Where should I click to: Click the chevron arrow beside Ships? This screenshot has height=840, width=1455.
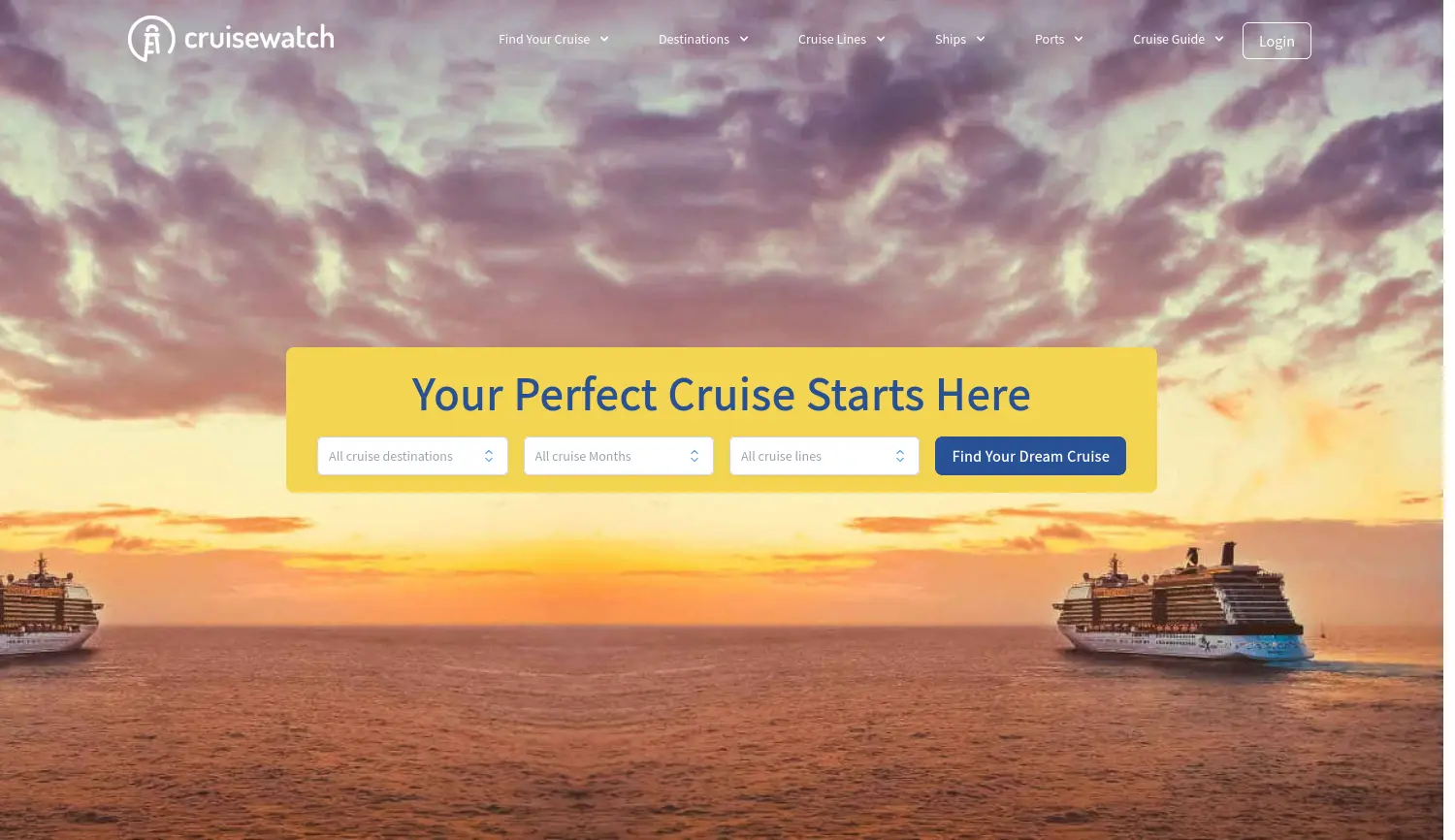click(x=981, y=40)
